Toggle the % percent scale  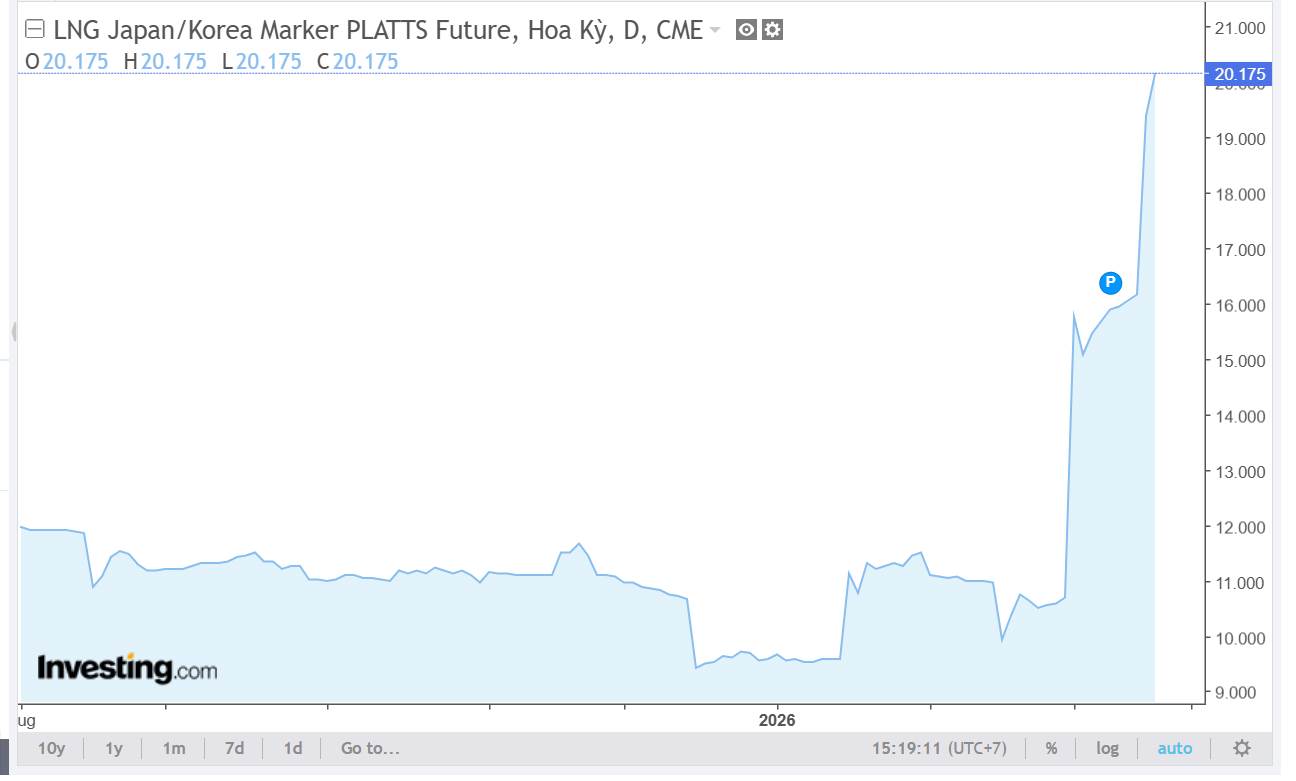[x=1052, y=748]
